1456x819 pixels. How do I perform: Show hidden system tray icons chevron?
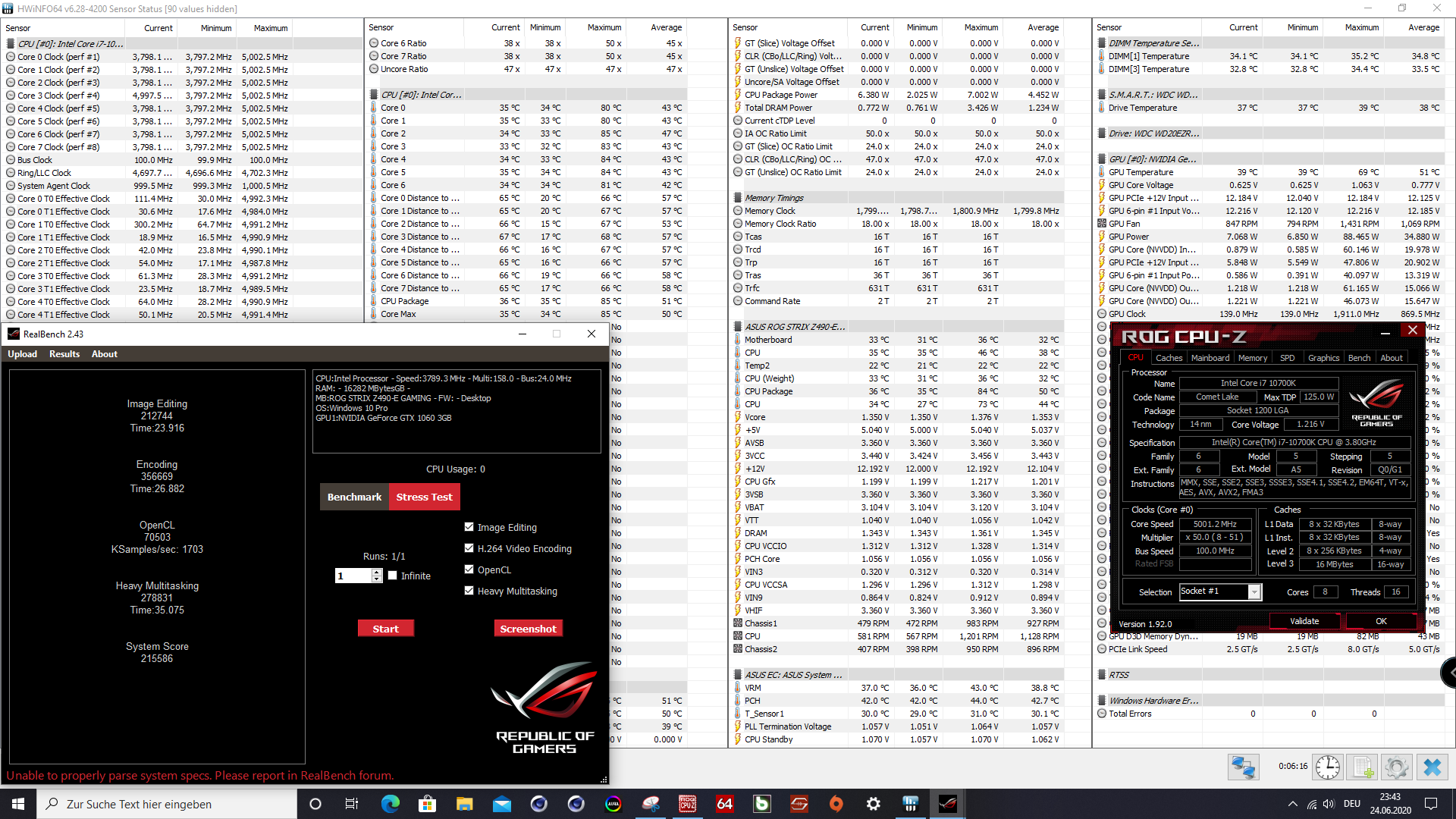[x=1292, y=804]
